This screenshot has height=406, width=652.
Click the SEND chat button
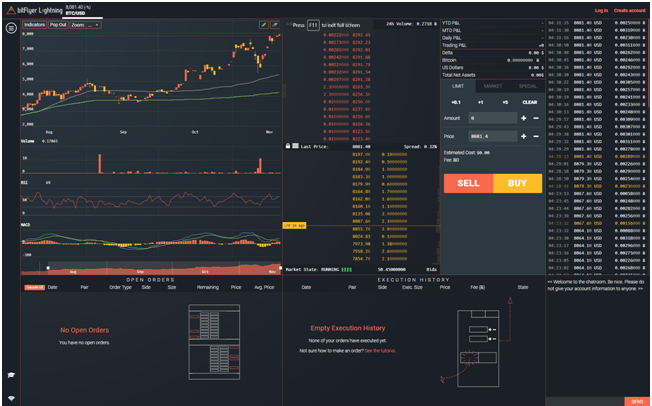pos(637,401)
